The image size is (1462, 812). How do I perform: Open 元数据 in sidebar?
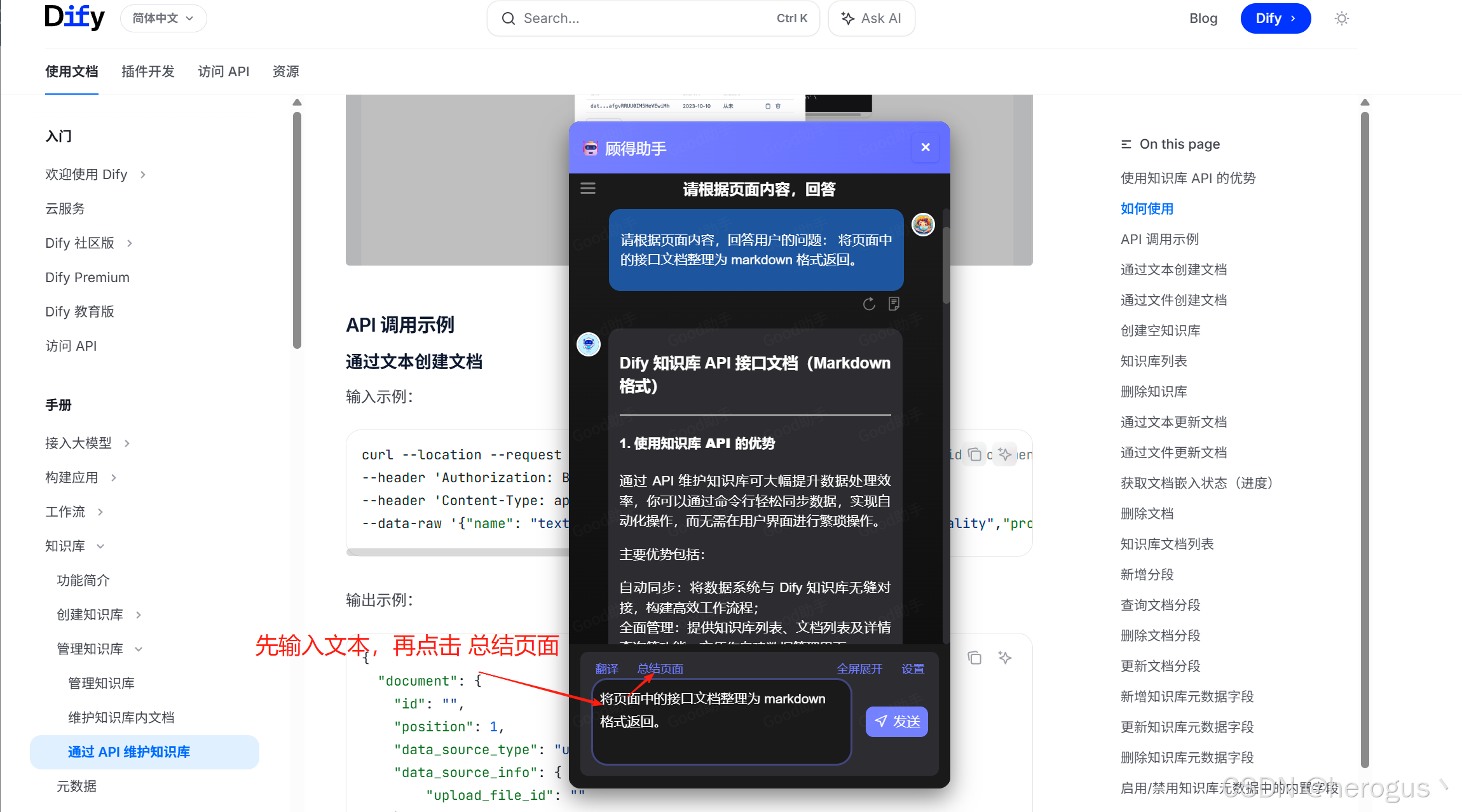click(x=76, y=786)
